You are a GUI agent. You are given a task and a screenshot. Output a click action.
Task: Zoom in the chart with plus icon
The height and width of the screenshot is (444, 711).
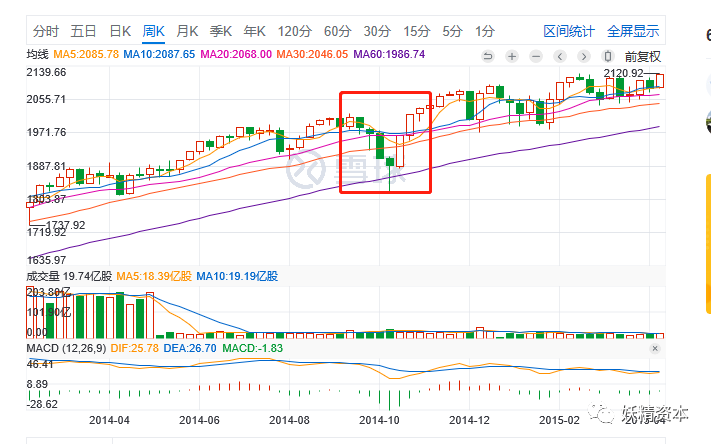512,56
